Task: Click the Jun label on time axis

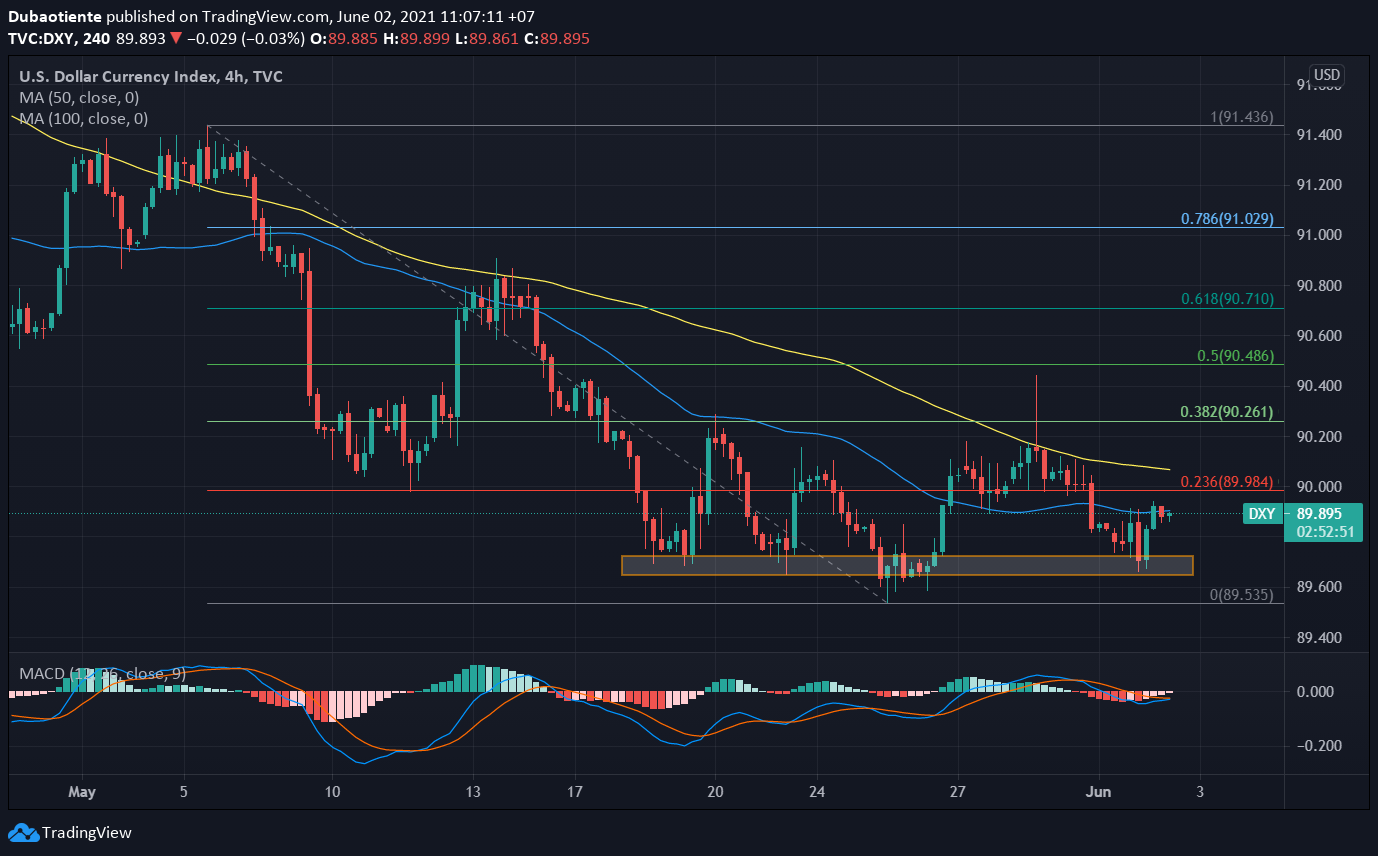Action: [1098, 791]
